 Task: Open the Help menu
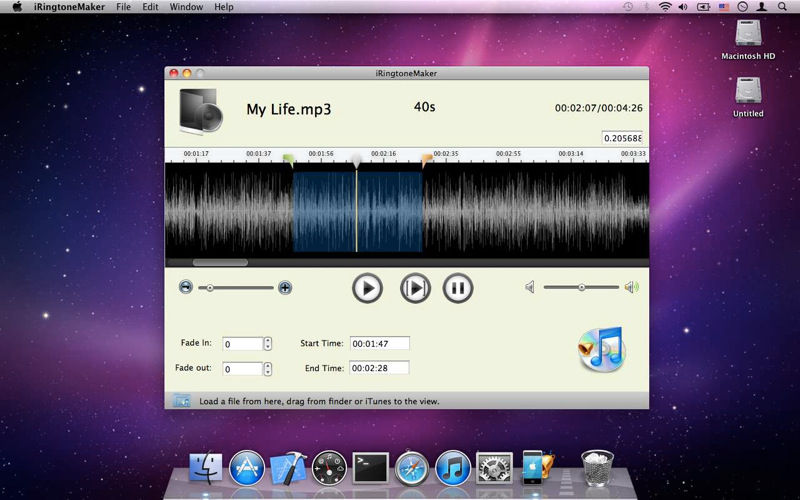pos(224,7)
